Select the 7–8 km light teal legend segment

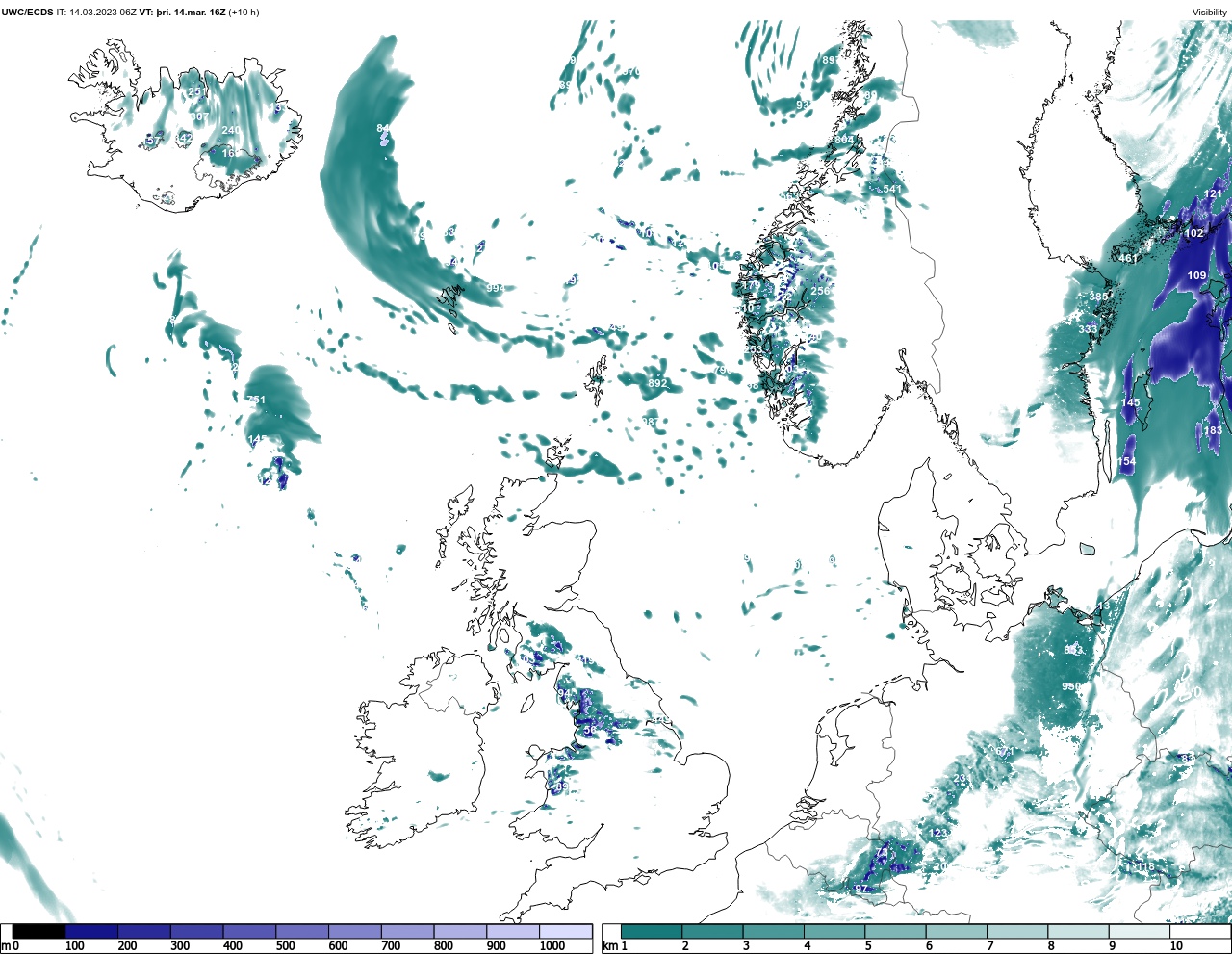1017,931
